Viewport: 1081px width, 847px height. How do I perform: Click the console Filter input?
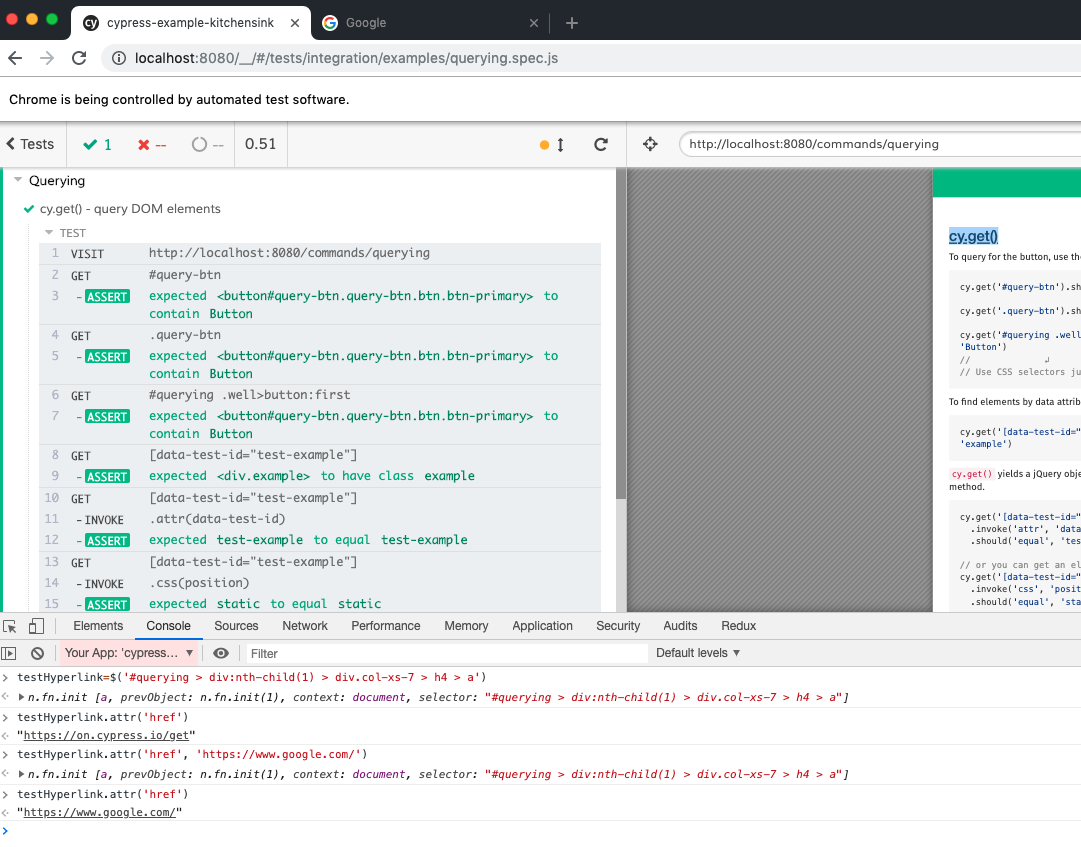pos(447,653)
